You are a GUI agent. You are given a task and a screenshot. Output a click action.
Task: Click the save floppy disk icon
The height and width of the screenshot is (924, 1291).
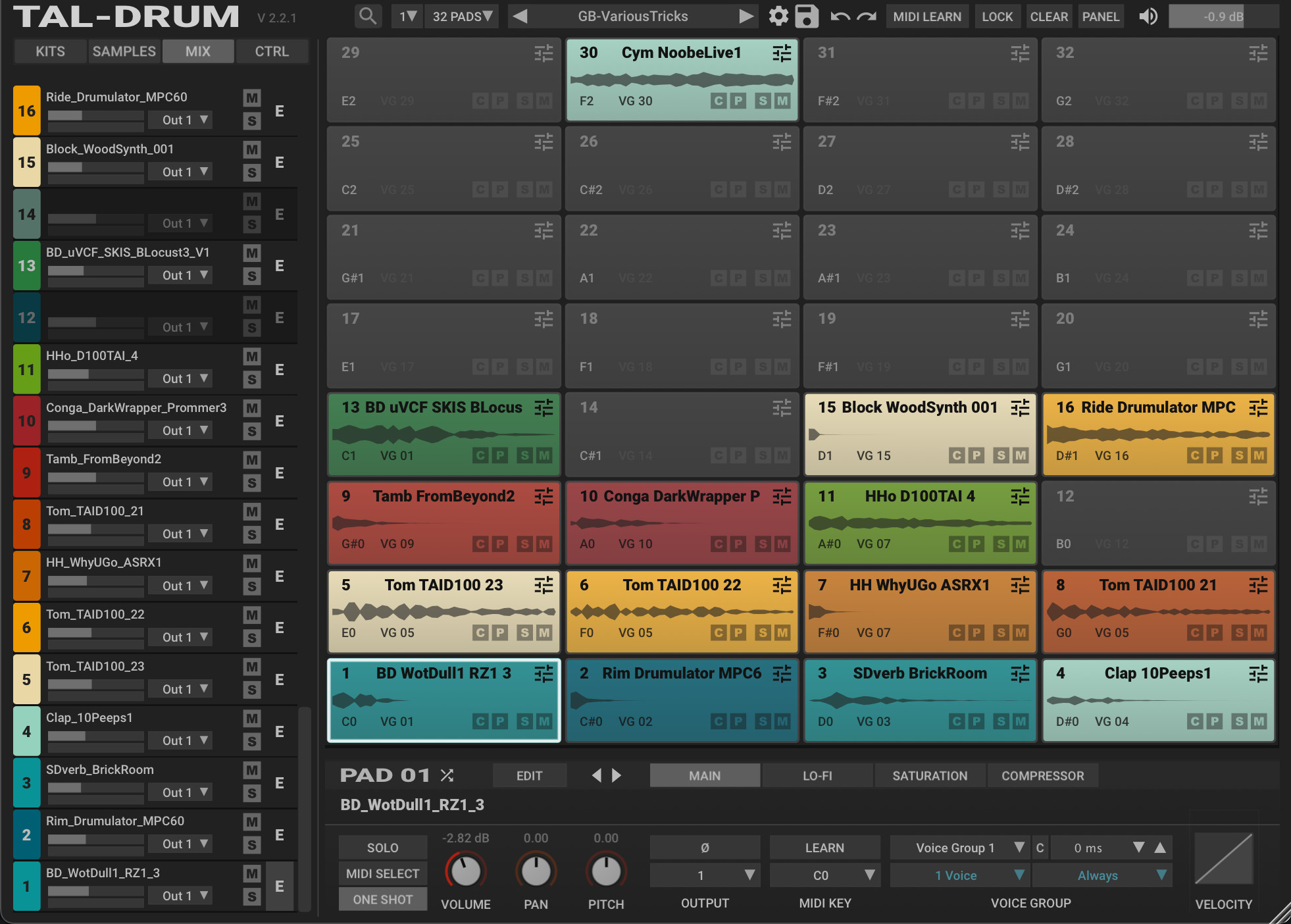[x=806, y=16]
